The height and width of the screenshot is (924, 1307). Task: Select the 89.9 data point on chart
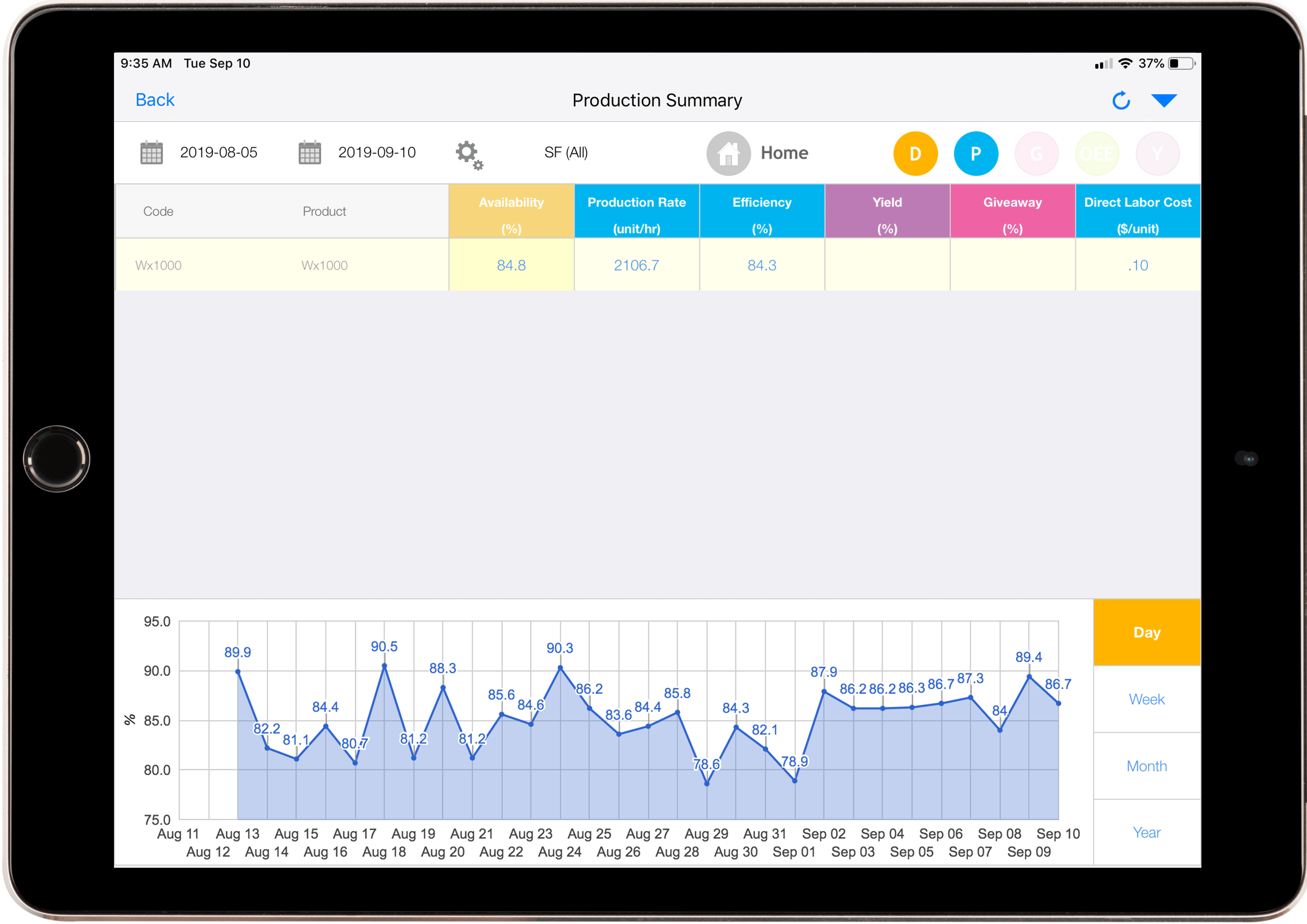click(x=238, y=672)
